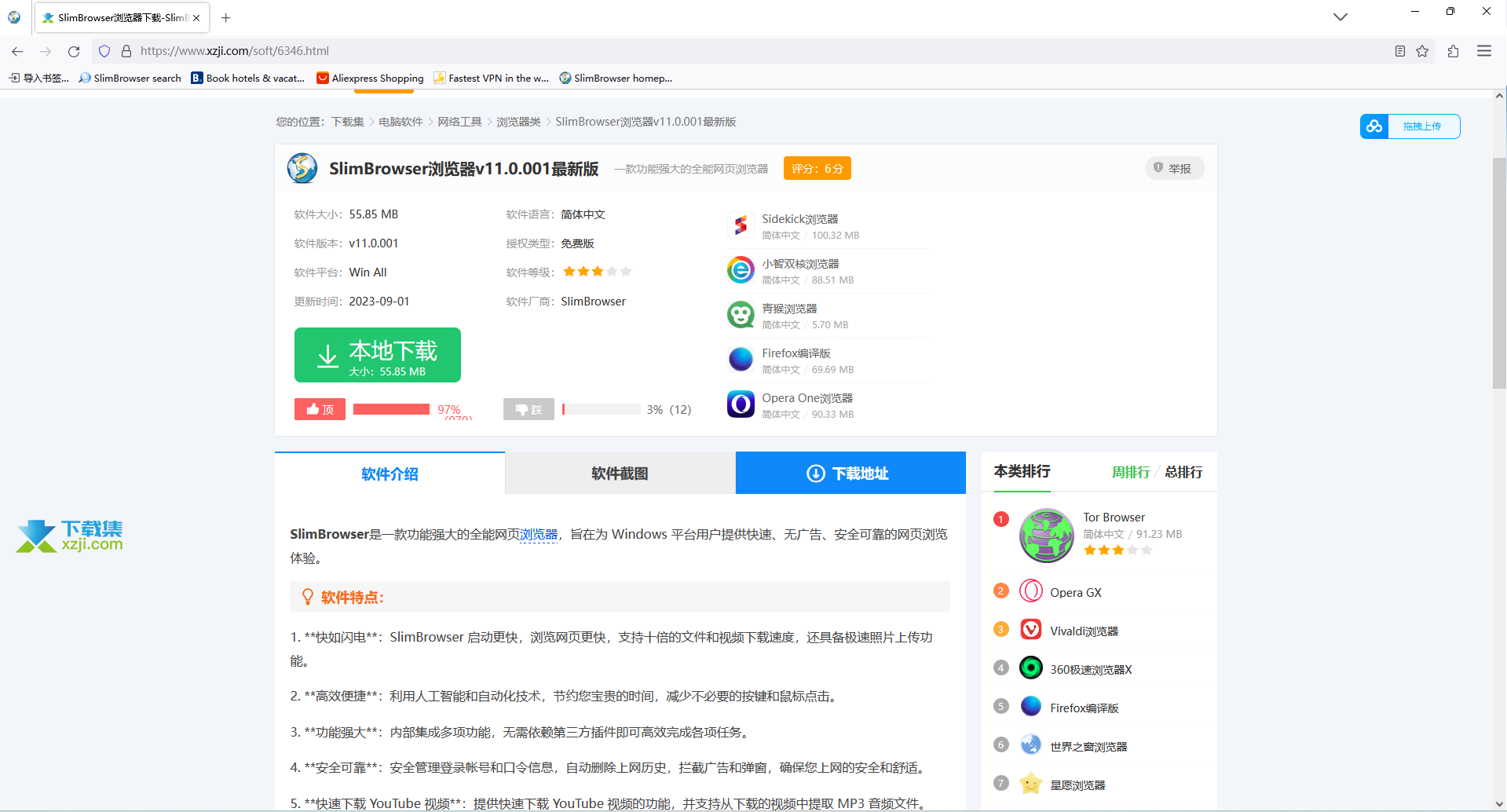Open 360极速浏览器X icon in ranking

click(1031, 668)
